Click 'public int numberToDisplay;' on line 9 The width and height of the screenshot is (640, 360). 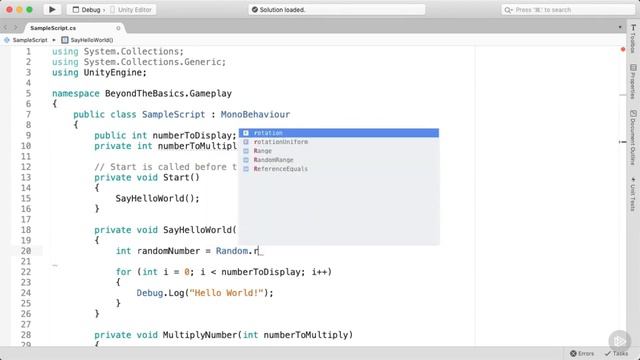point(165,136)
